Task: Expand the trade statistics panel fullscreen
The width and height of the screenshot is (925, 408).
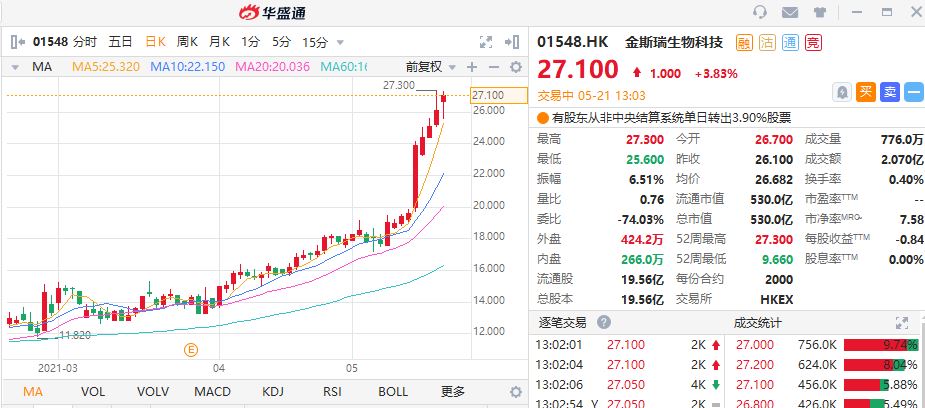Action: [x=901, y=323]
